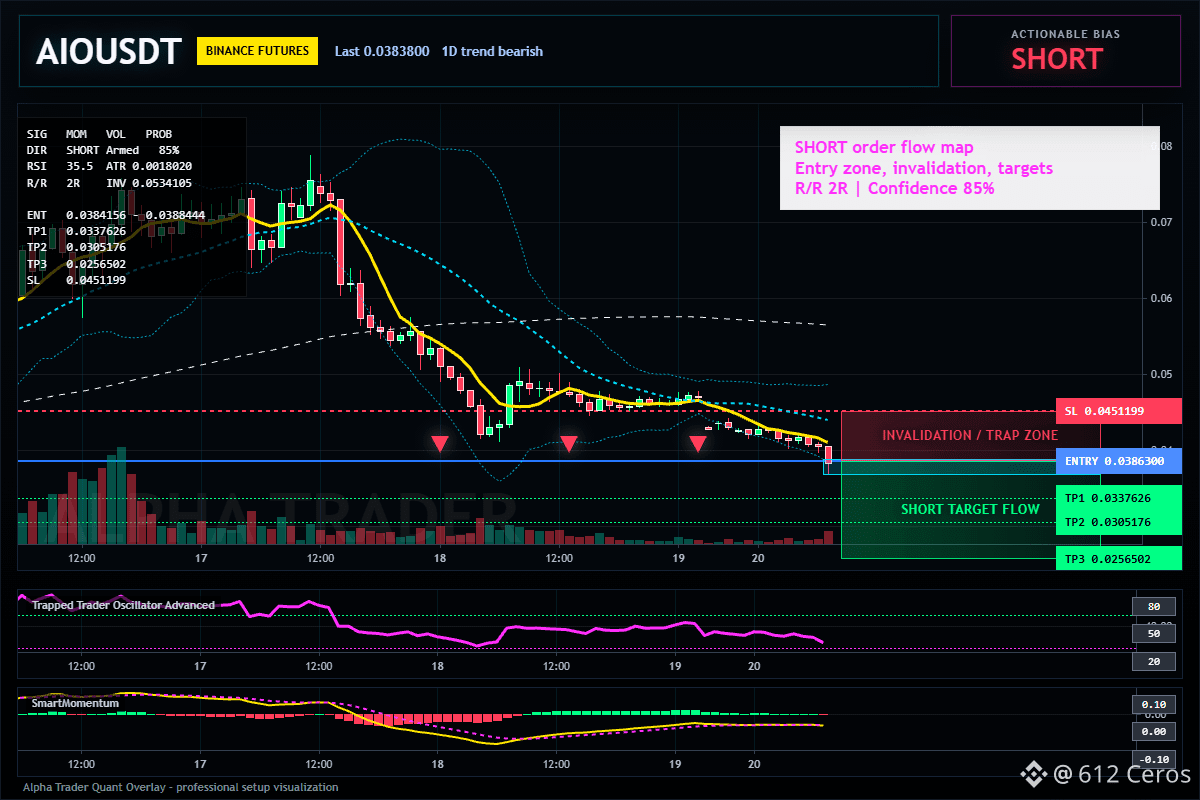This screenshot has height=800, width=1200.
Task: Click the 80 level label on oscillator panel
Action: (1153, 606)
